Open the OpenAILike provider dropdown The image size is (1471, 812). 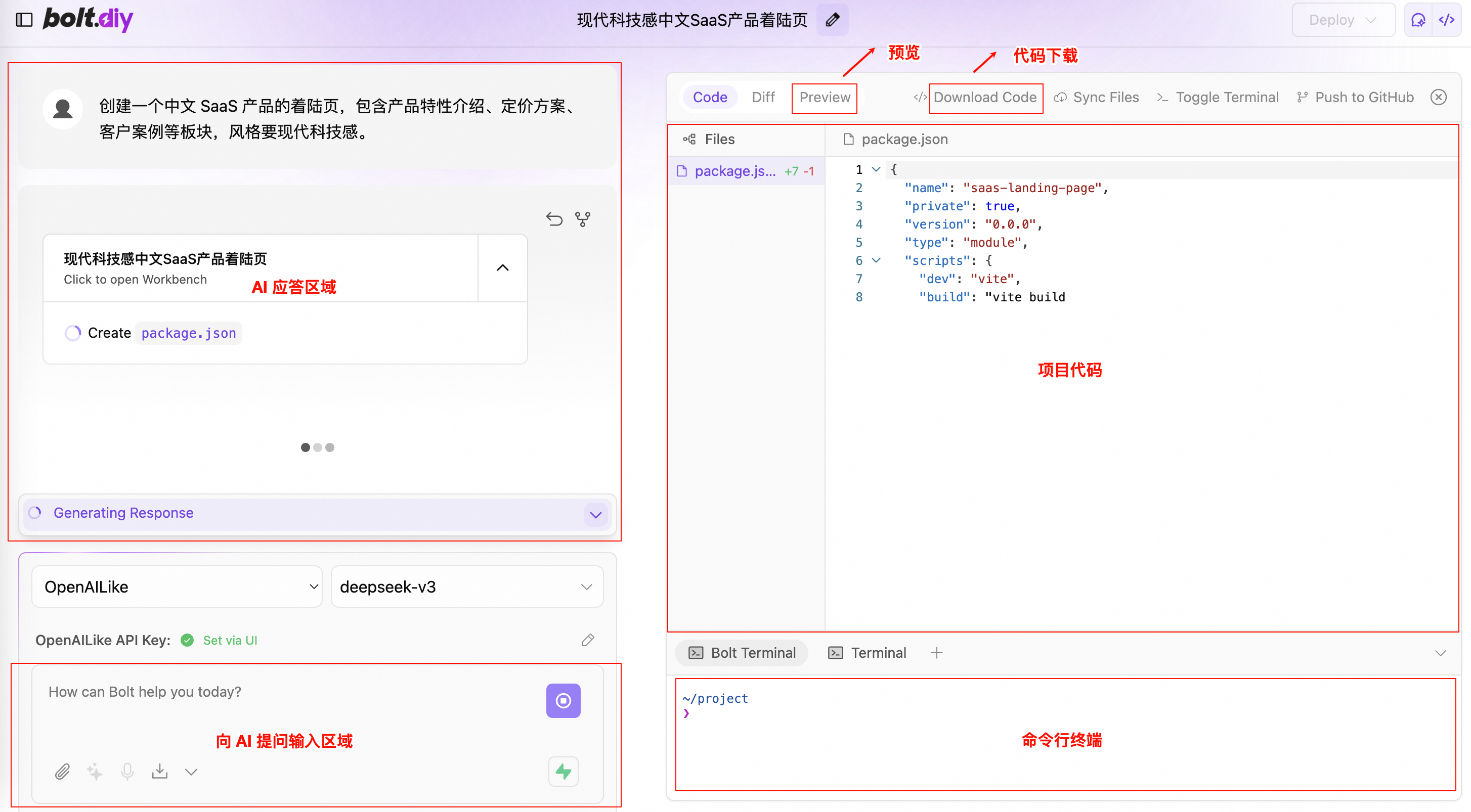pyautogui.click(x=177, y=587)
